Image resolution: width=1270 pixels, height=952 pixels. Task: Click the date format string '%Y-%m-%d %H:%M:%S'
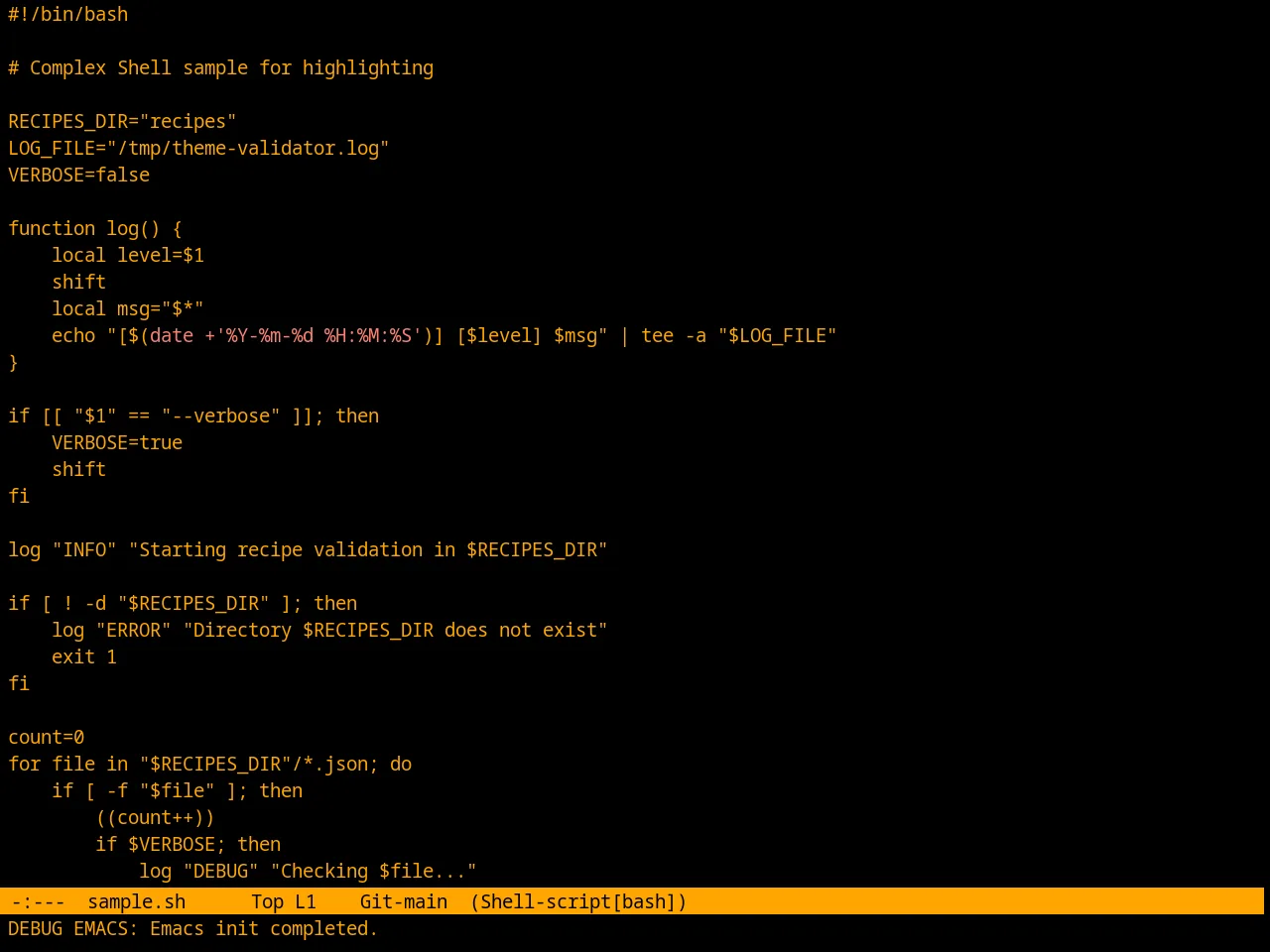[x=318, y=335]
